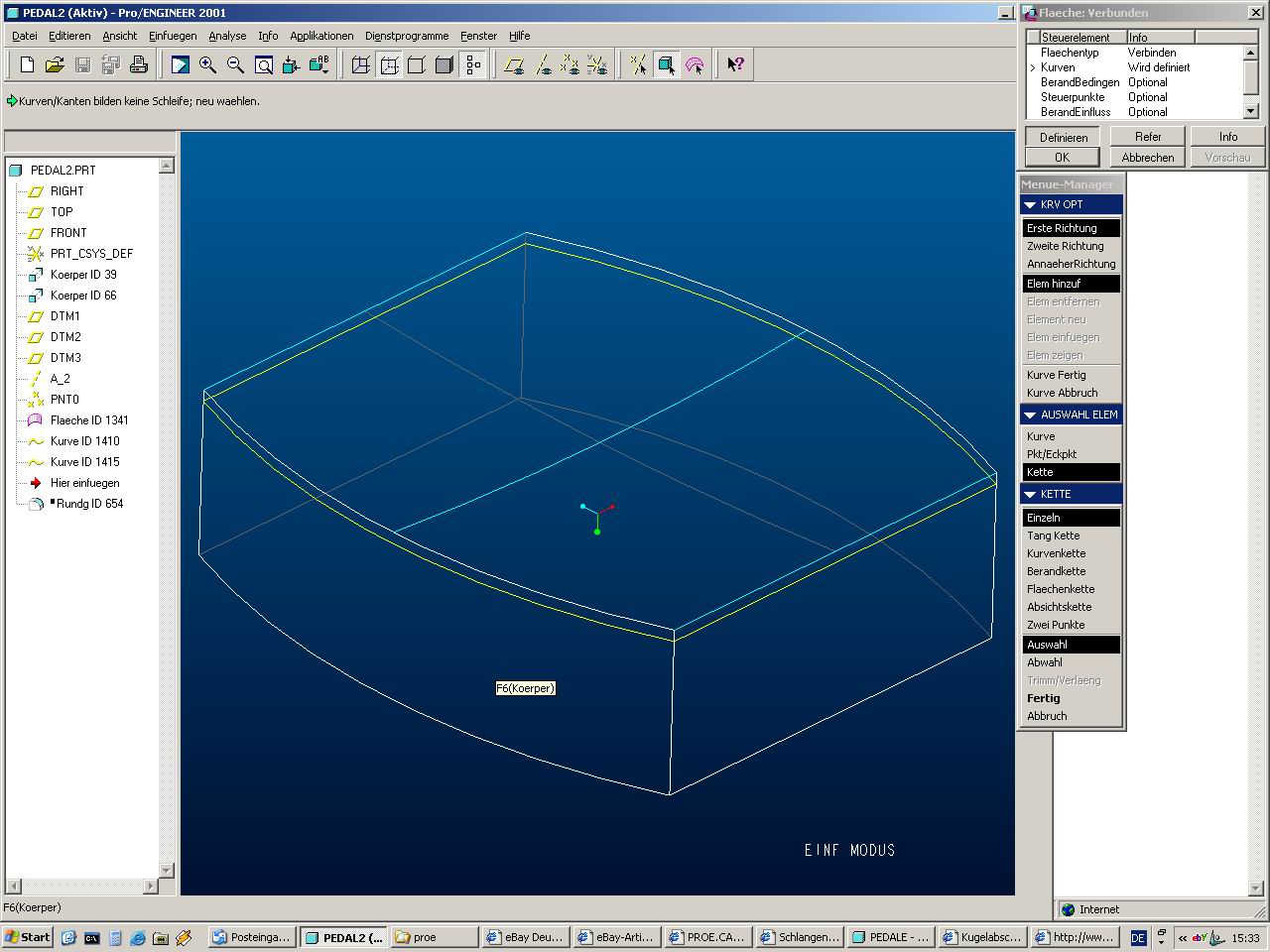Screen dimensions: 1270x952
Task: Click the new file icon
Action: 27,64
